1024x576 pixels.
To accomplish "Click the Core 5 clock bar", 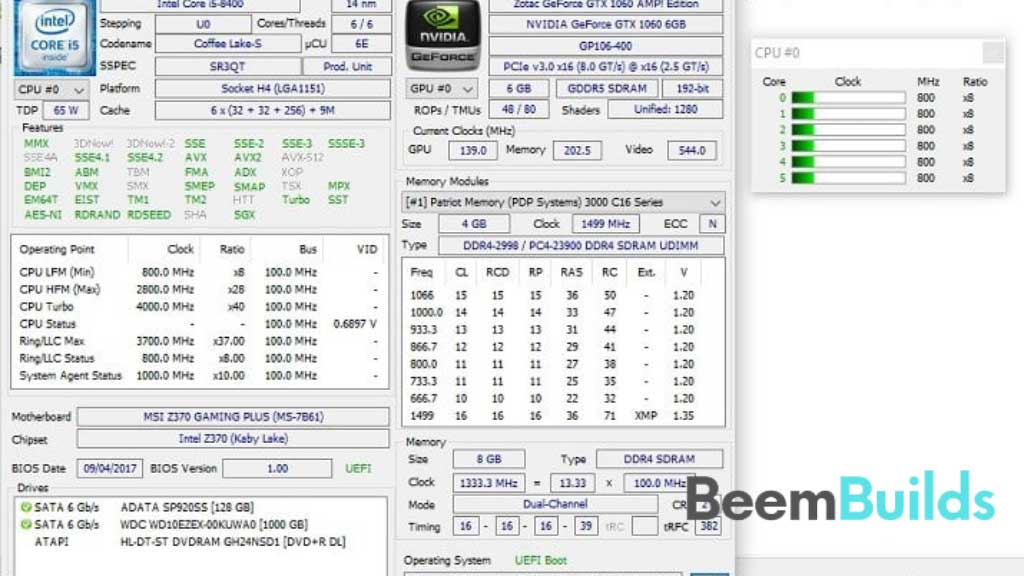I will coord(848,178).
